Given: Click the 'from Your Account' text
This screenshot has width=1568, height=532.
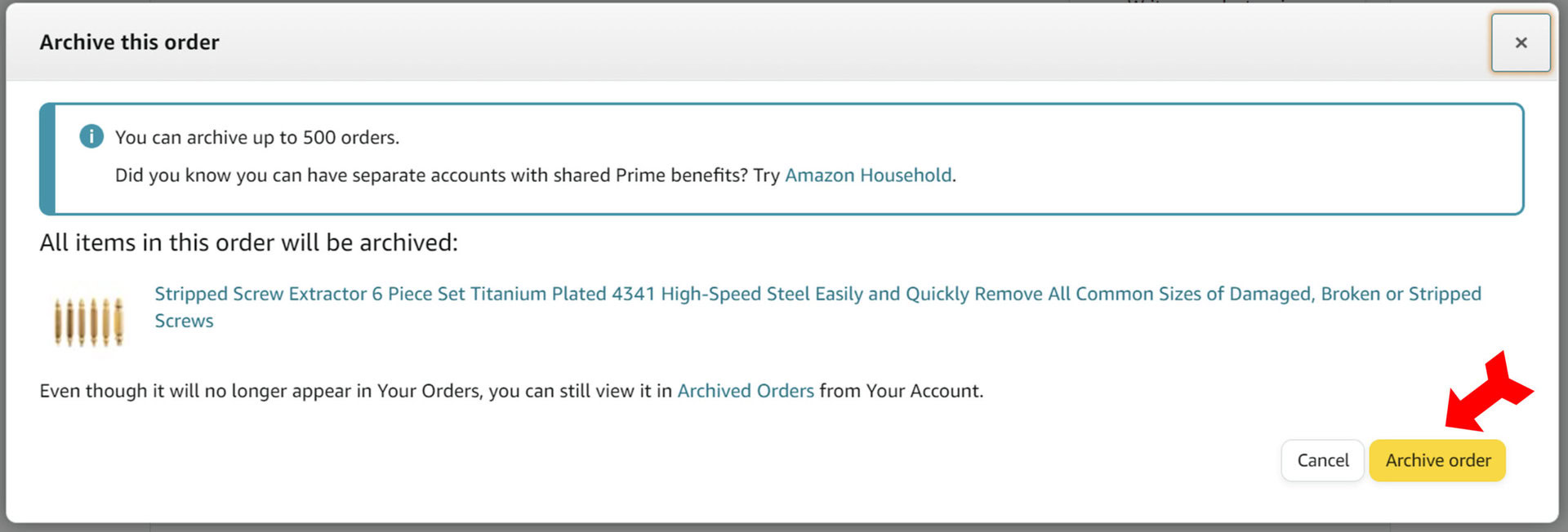Looking at the screenshot, I should pos(901,391).
